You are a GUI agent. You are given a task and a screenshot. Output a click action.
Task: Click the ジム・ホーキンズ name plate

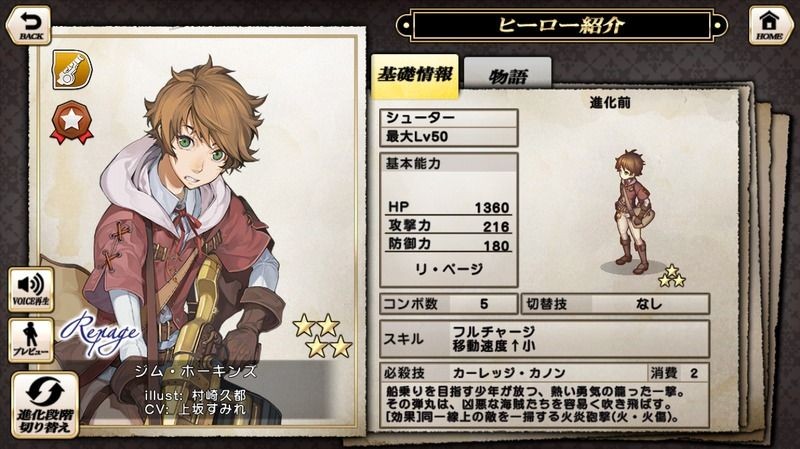tap(196, 371)
